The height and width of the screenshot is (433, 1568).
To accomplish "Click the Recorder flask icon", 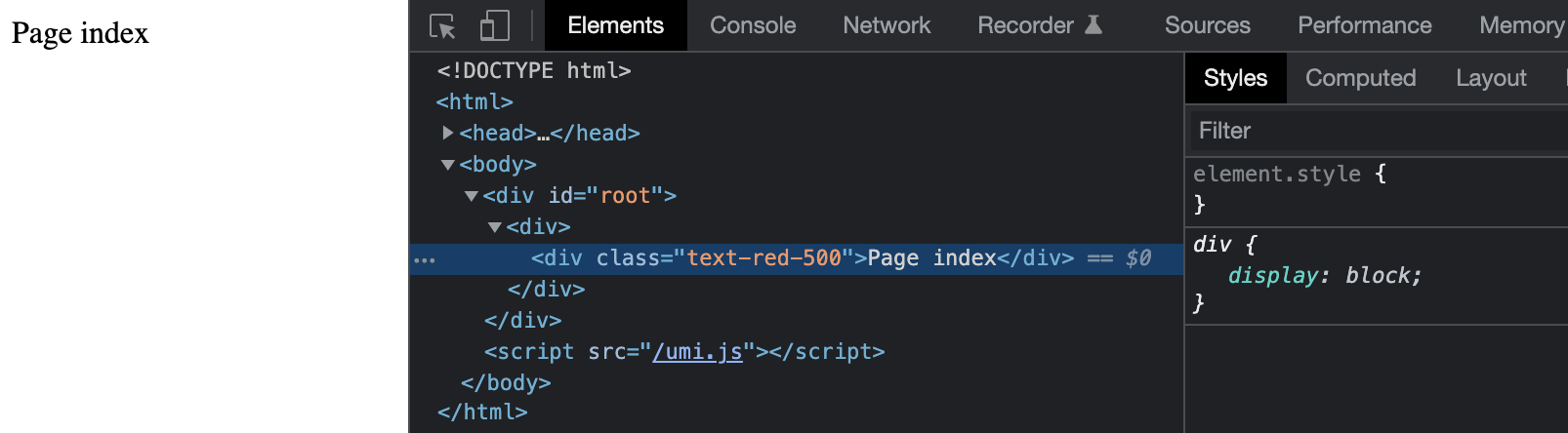I will (x=1093, y=25).
